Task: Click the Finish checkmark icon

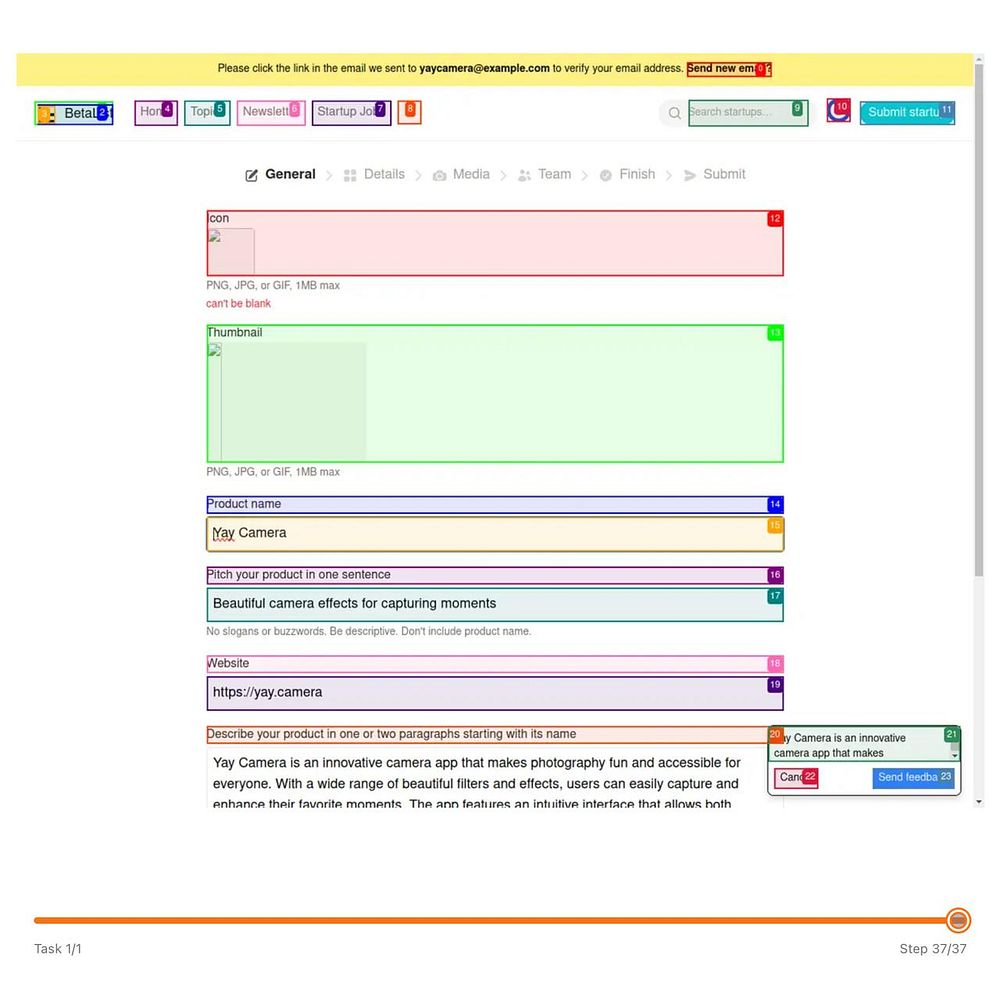Action: [605, 175]
